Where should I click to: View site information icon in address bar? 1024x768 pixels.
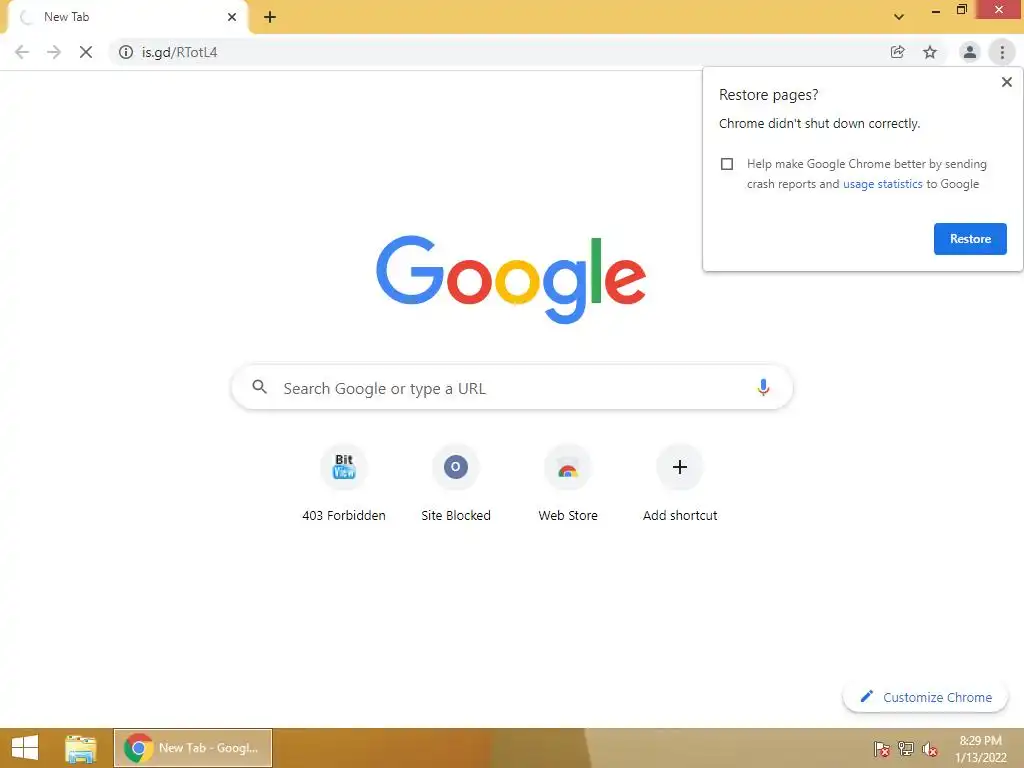click(x=126, y=52)
